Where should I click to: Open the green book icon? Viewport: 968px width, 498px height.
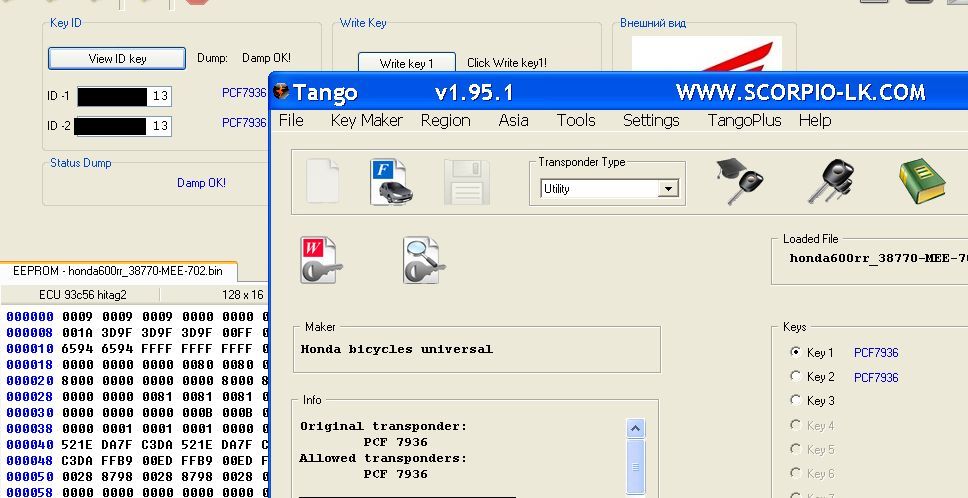click(x=922, y=181)
